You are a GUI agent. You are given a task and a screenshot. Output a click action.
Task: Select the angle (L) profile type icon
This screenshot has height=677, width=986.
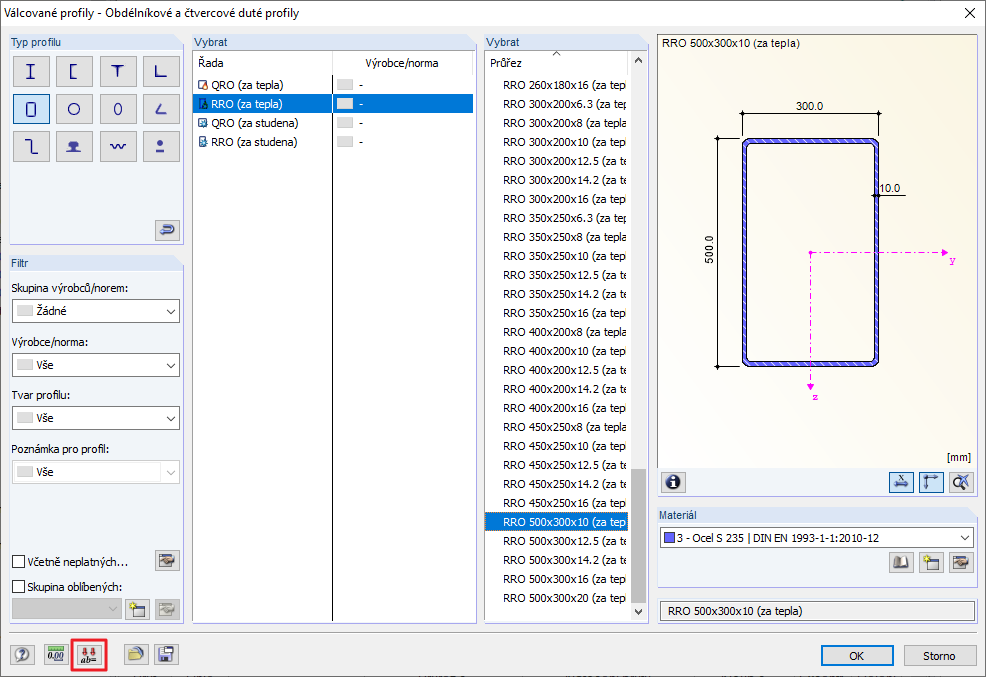[161, 71]
